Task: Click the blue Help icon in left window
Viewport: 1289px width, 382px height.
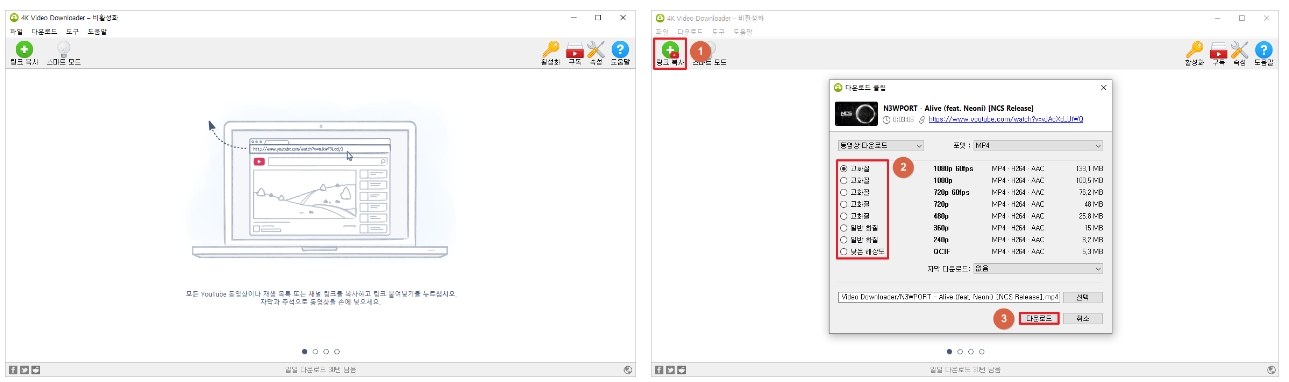Action: pyautogui.click(x=620, y=50)
